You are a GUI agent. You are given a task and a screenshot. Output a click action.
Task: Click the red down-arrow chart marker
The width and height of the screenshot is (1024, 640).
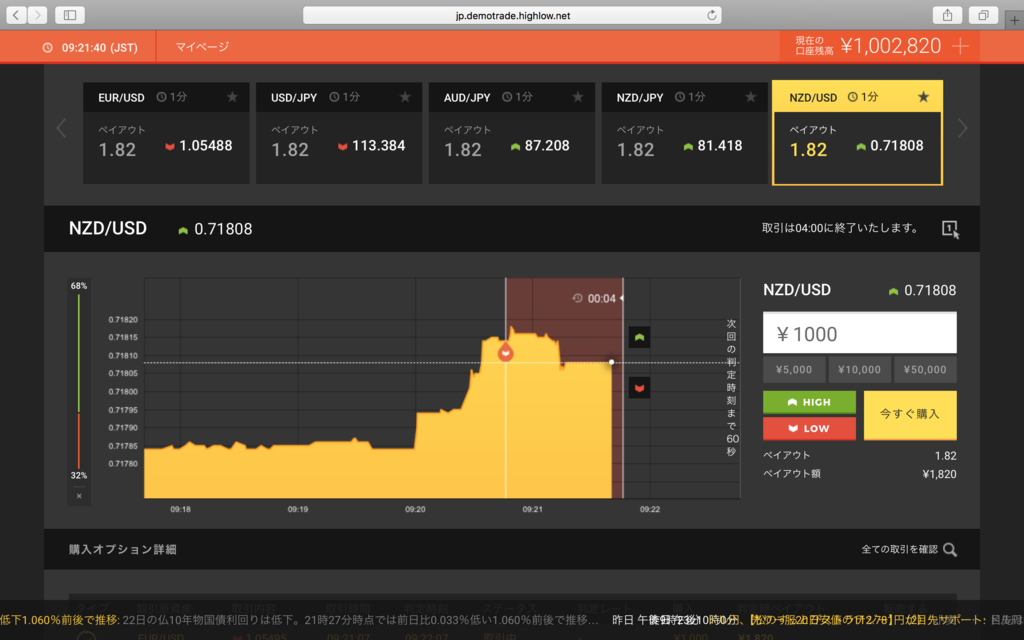[x=639, y=388]
